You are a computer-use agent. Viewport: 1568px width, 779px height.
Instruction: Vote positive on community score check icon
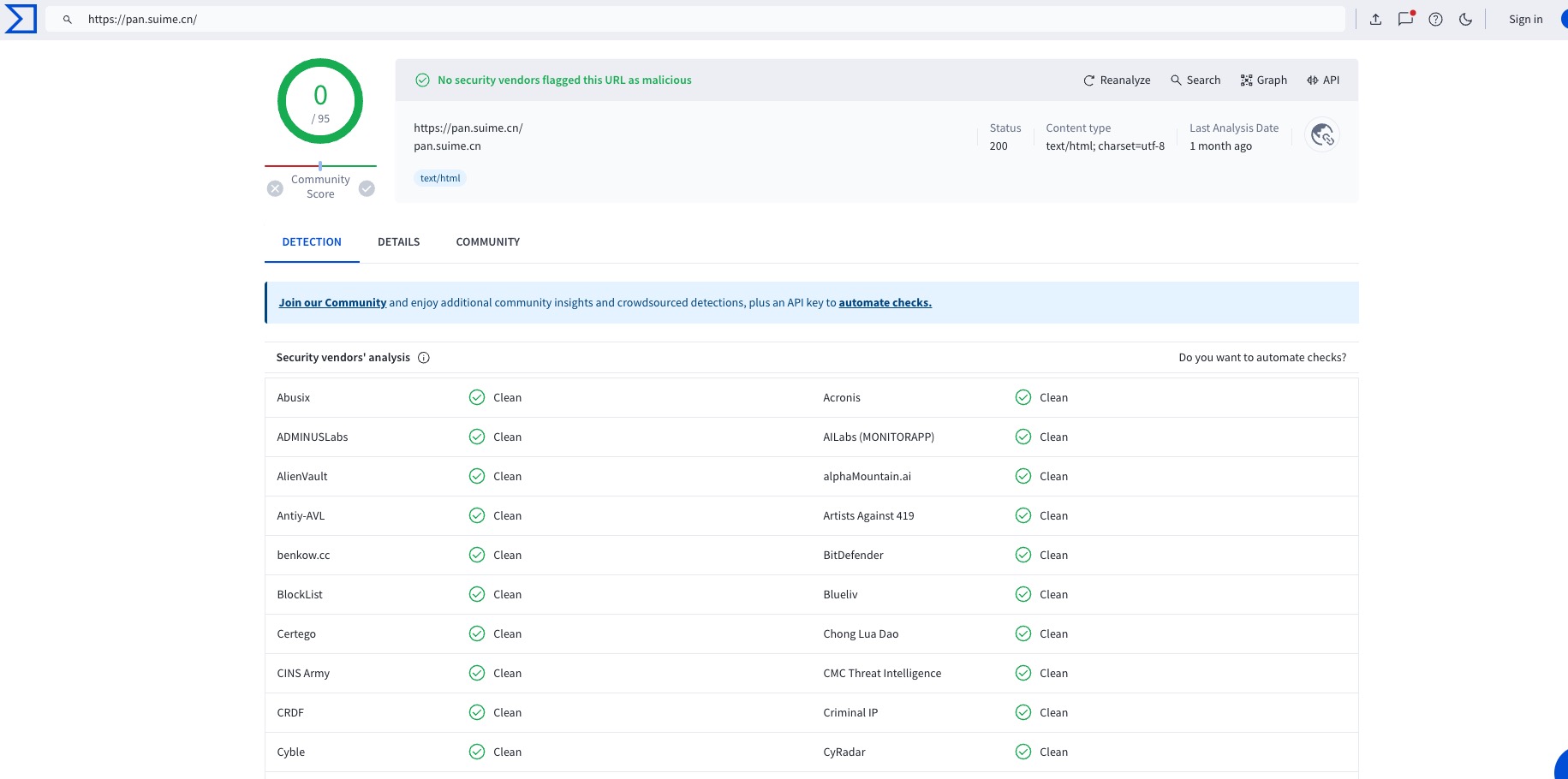pos(367,188)
